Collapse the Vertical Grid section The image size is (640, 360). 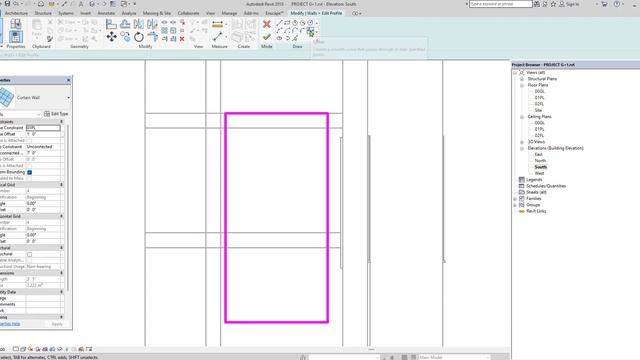pos(62,185)
